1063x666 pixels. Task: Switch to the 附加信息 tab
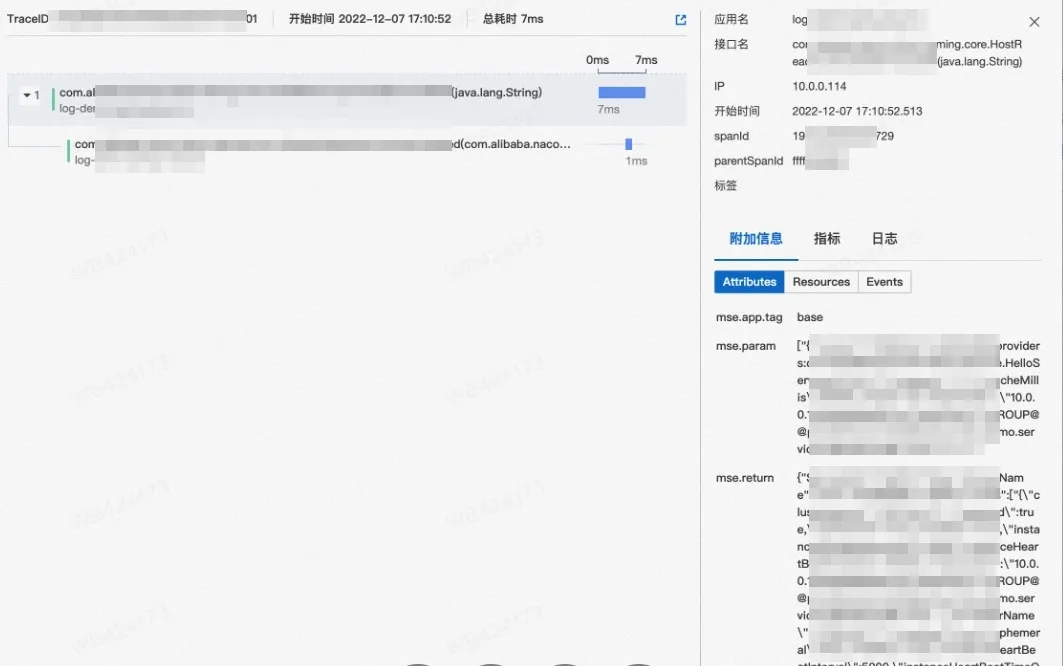coord(756,239)
